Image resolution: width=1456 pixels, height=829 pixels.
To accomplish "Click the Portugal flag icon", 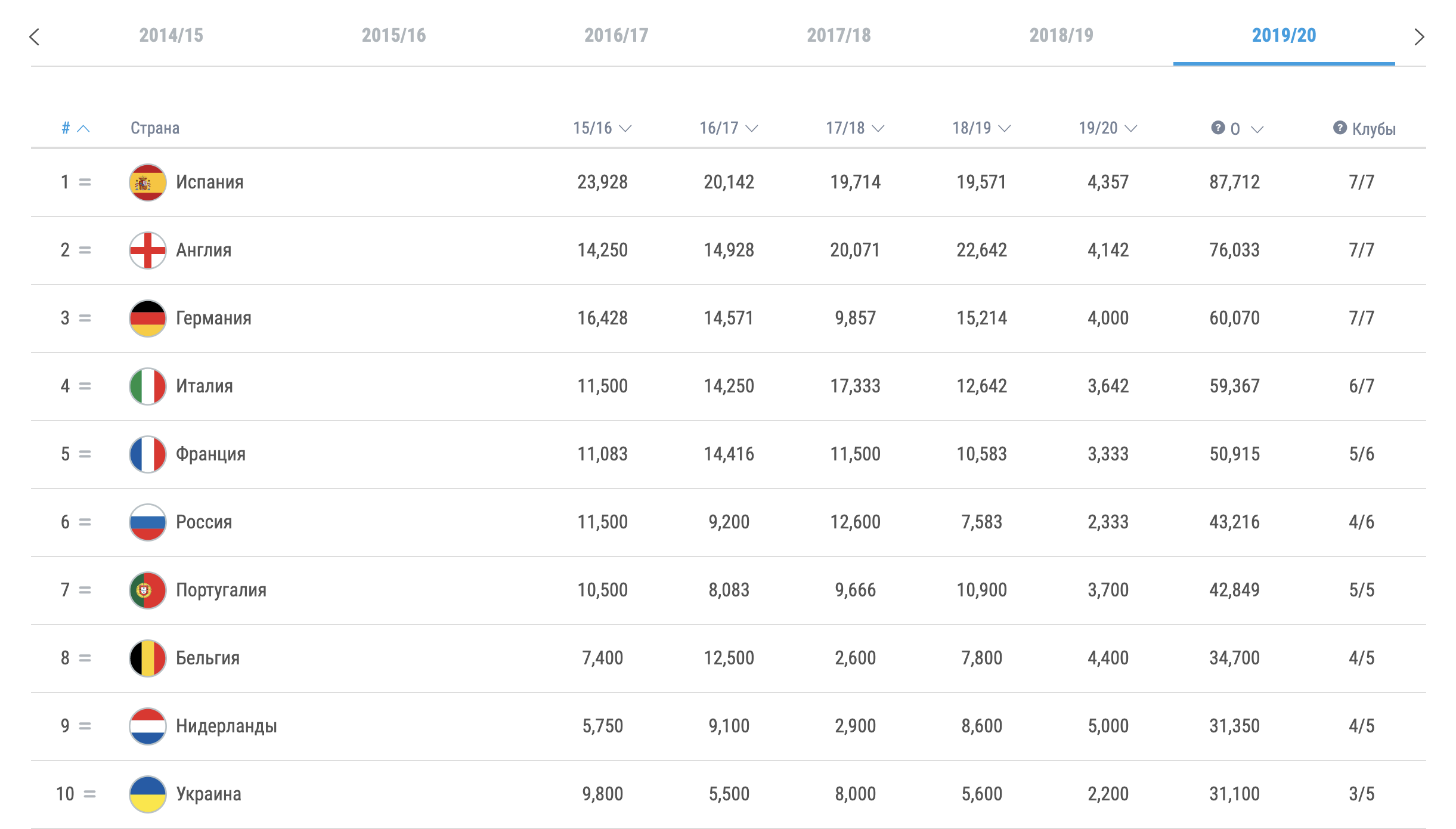I will coord(147,590).
